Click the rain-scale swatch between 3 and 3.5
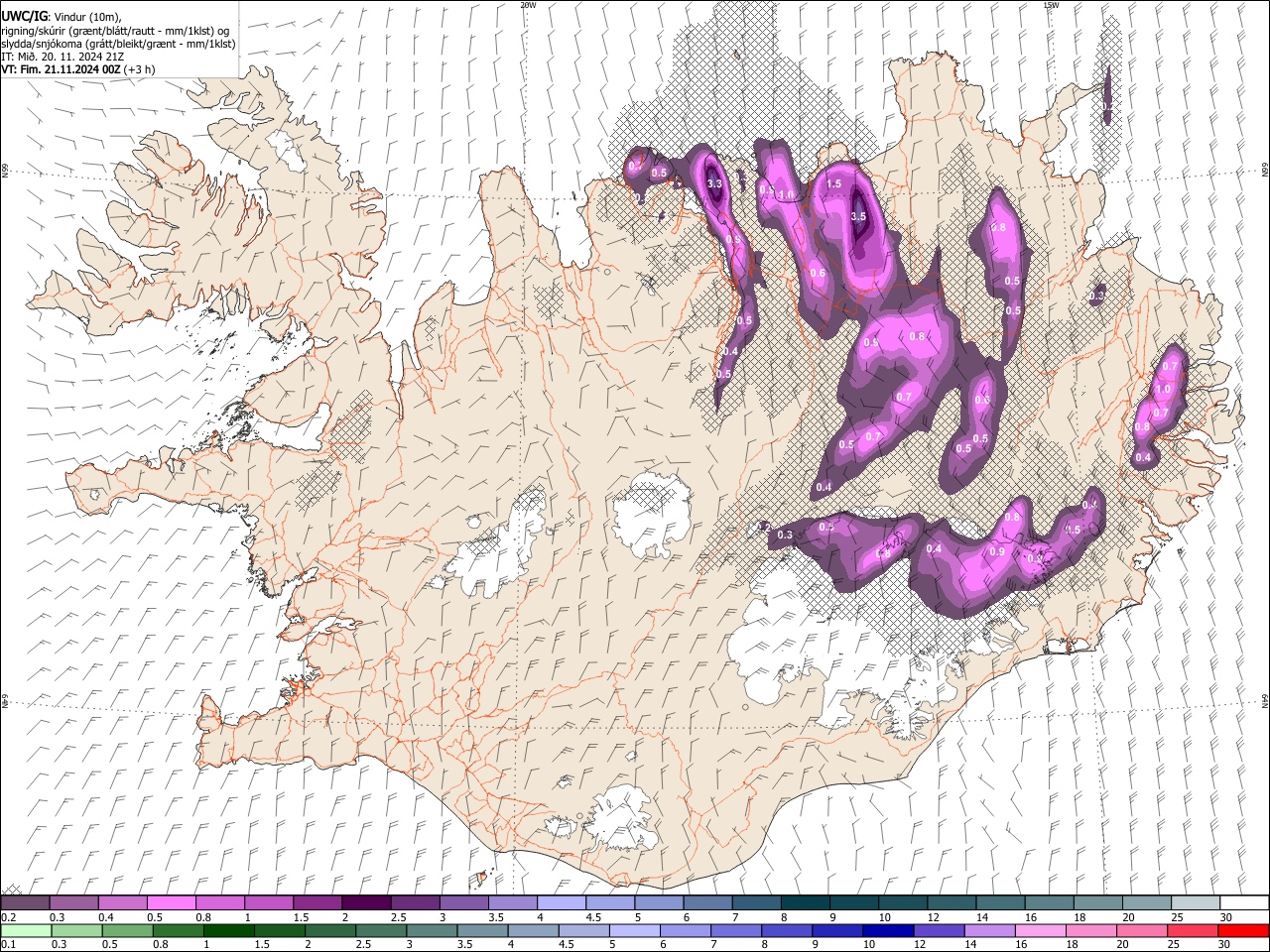 click(433, 930)
